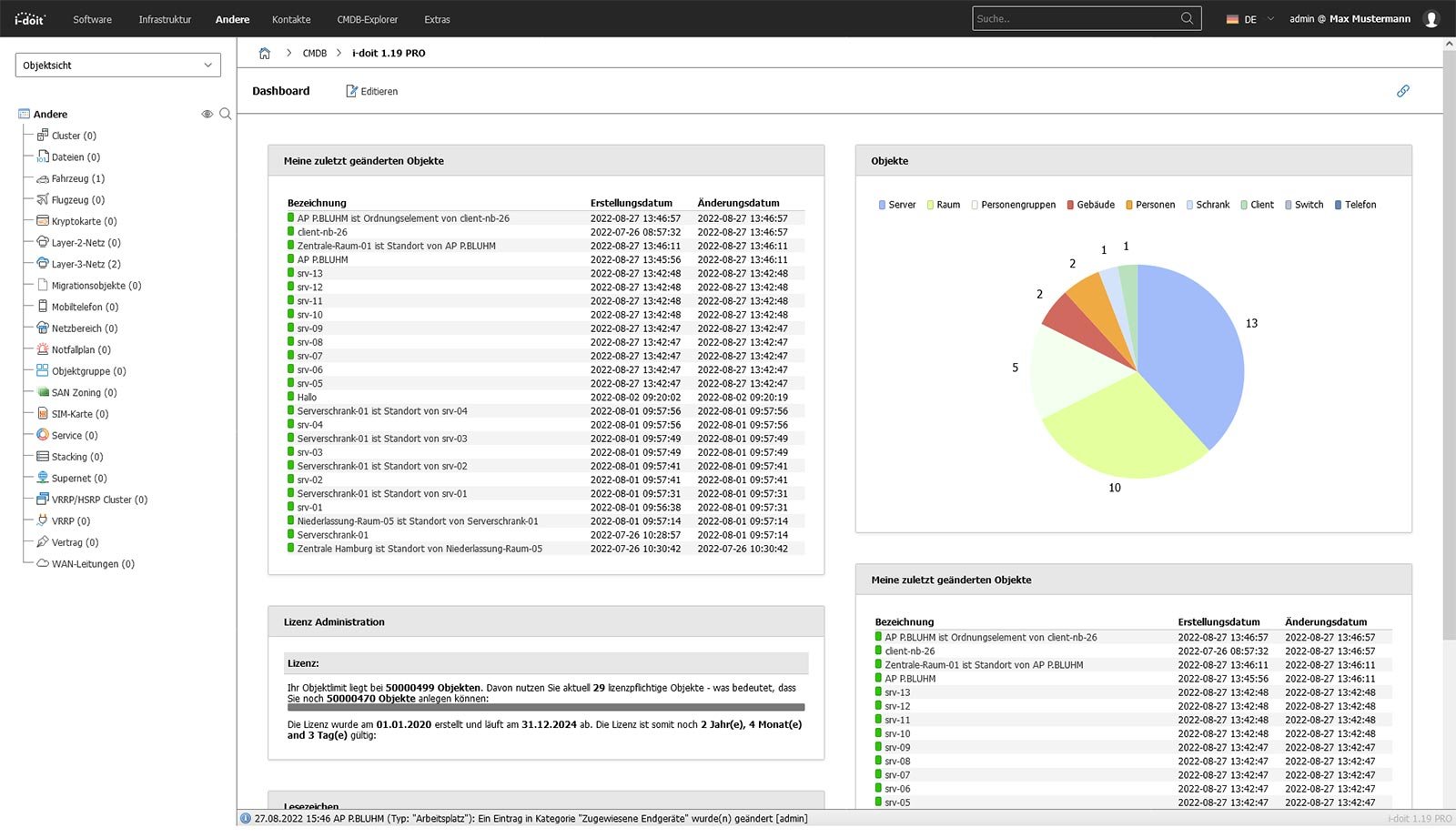
Task: Click the Fahrzeug car icon
Action: (43, 179)
